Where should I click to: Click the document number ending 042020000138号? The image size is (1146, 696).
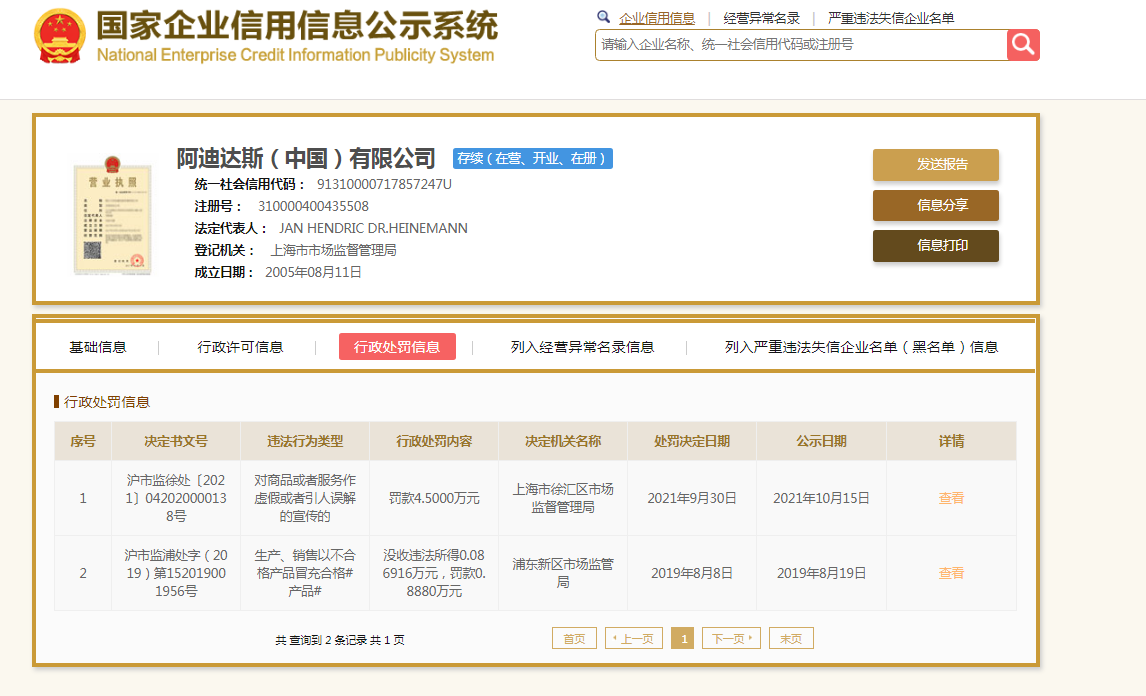(x=176, y=498)
